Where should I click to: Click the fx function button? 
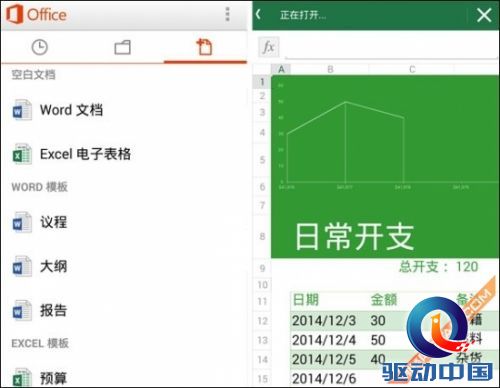coord(268,47)
